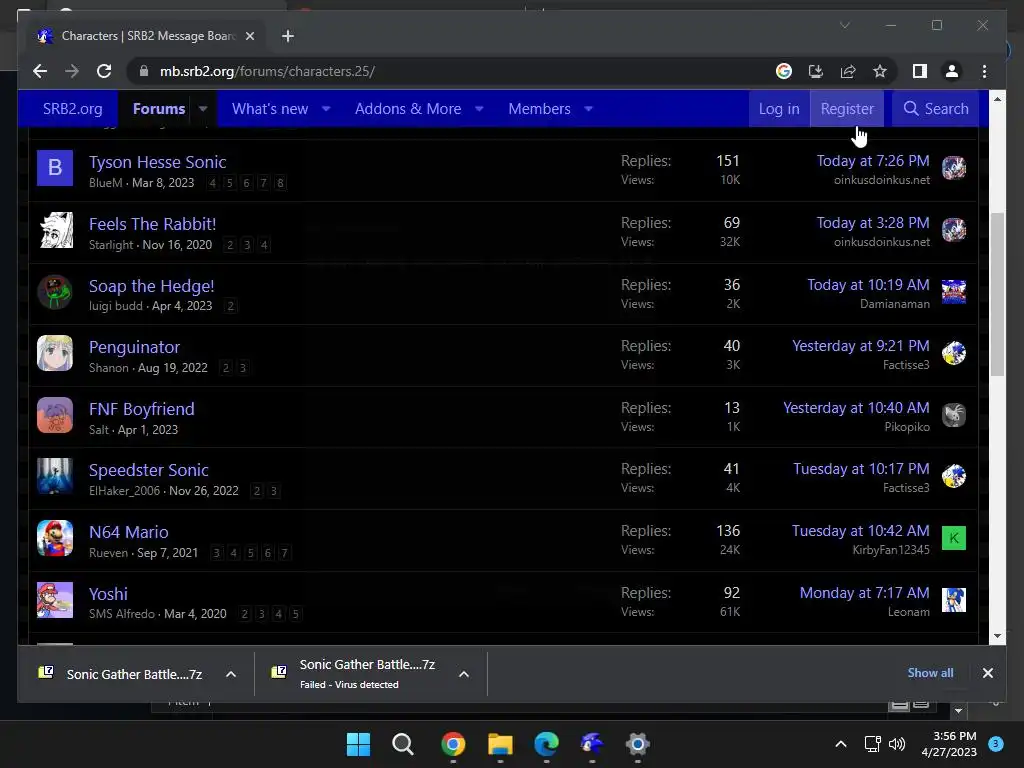Open the username Leonam
The height and width of the screenshot is (768, 1024).
(x=908, y=612)
